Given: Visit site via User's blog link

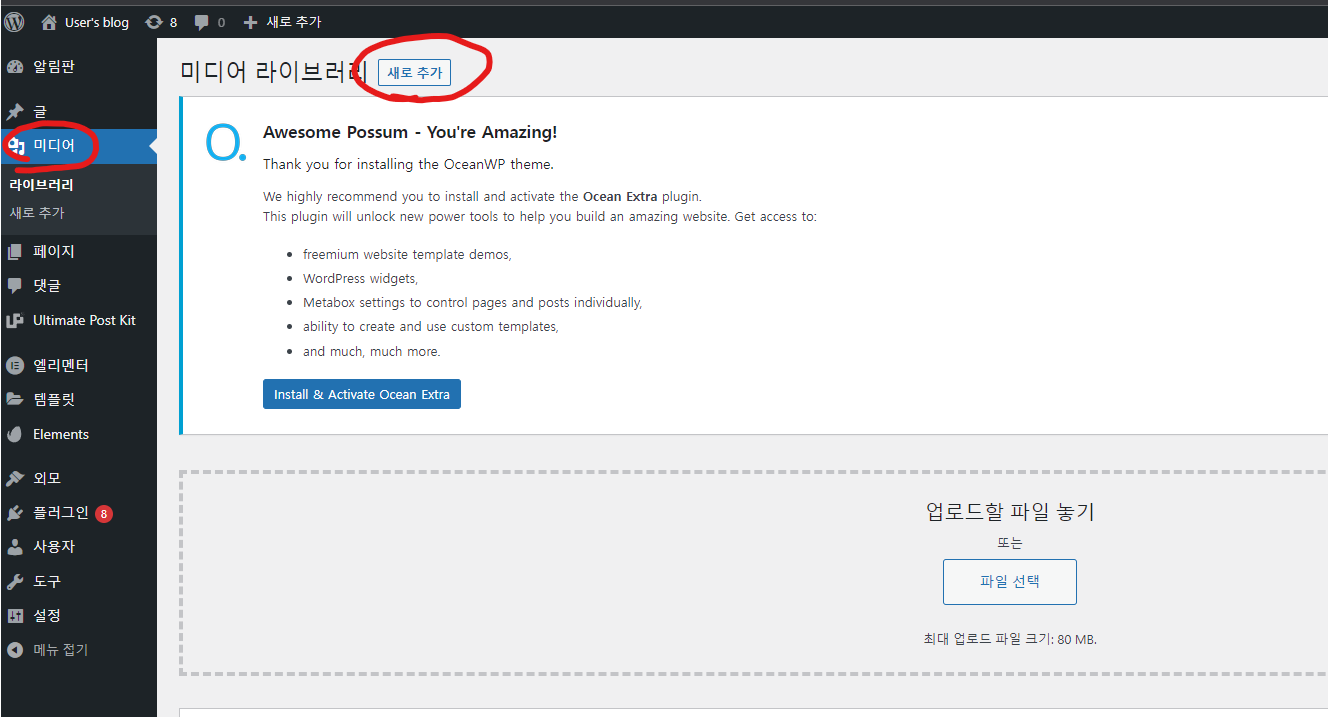Looking at the screenshot, I should tap(97, 22).
